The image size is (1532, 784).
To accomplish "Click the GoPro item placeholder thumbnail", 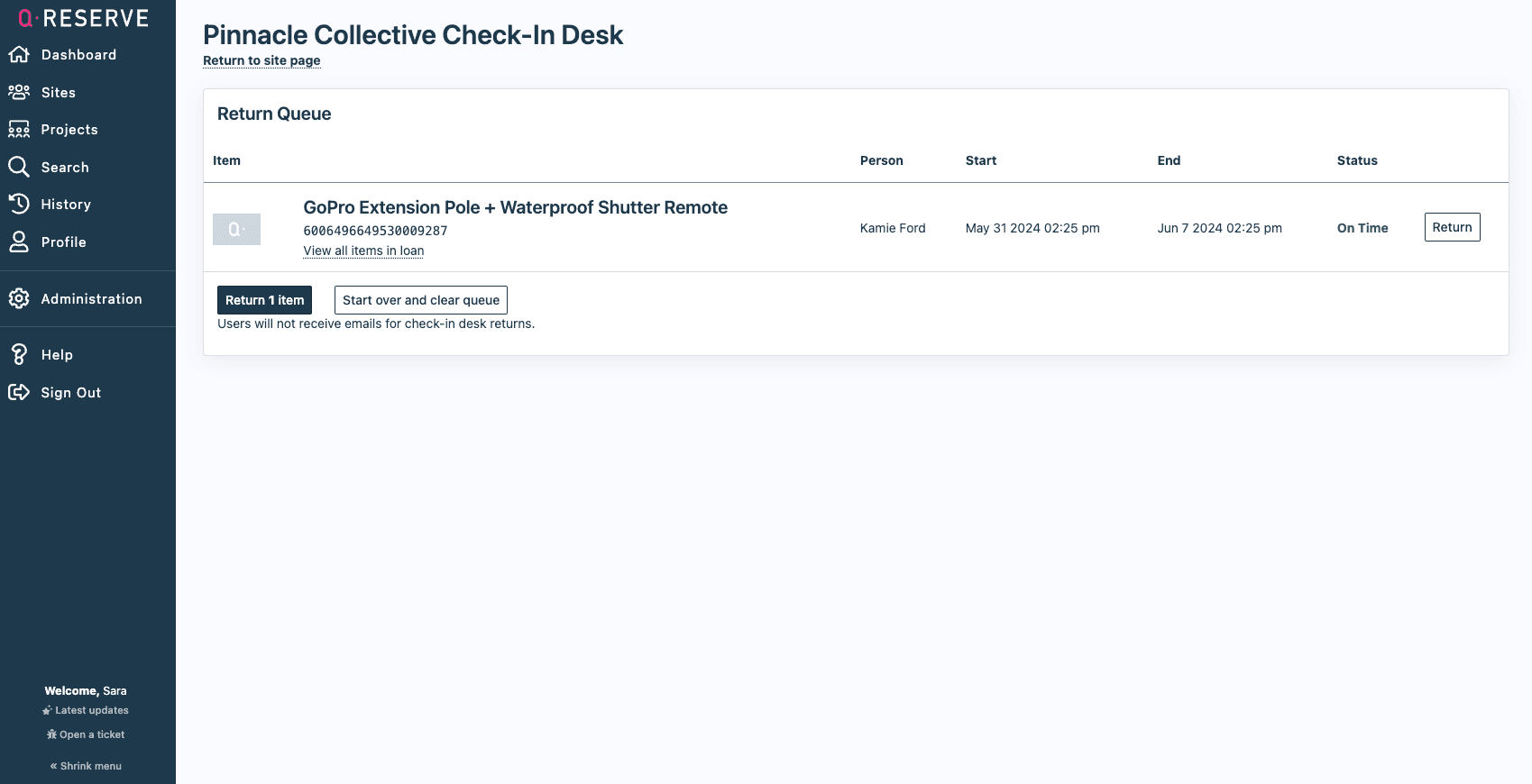I will point(236,229).
